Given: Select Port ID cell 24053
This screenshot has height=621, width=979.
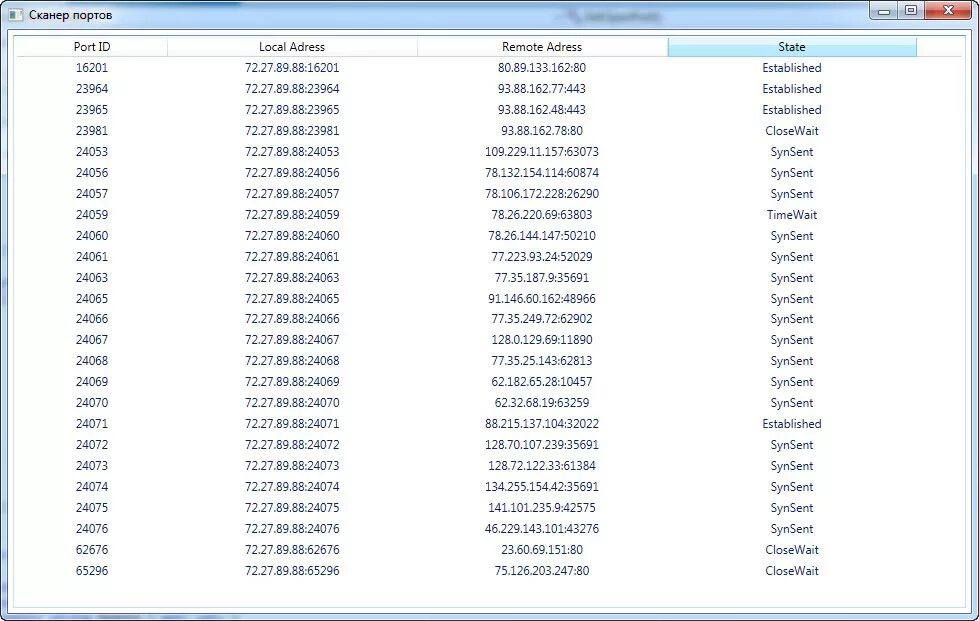Looking at the screenshot, I should 92,152.
